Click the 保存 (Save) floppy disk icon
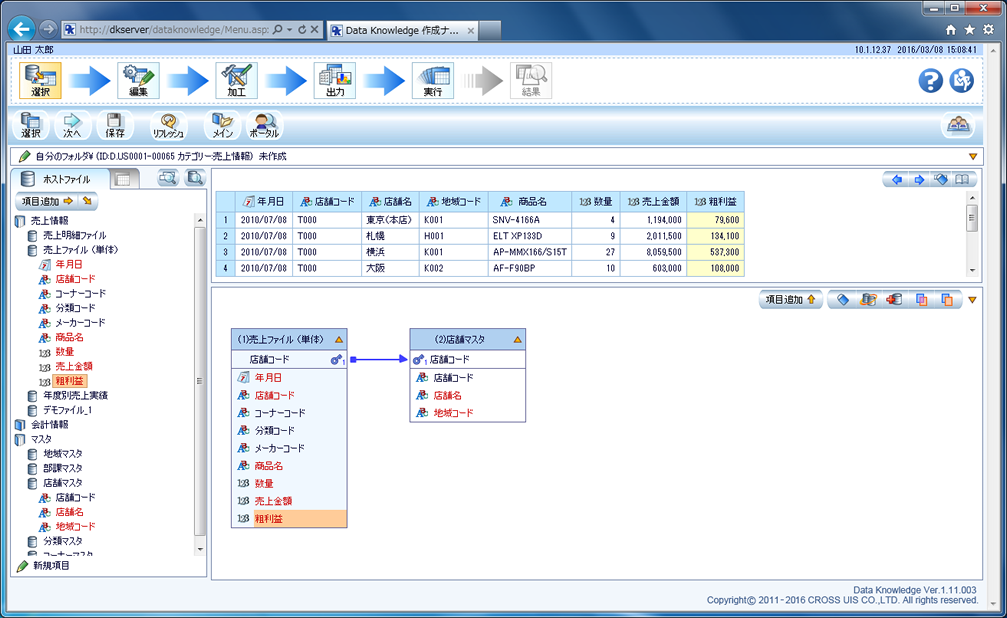The image size is (1007, 618). click(x=115, y=125)
